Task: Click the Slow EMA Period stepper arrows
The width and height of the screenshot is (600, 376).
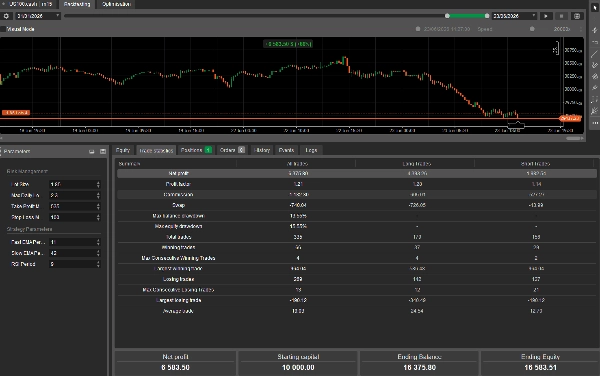Action: tap(98, 253)
